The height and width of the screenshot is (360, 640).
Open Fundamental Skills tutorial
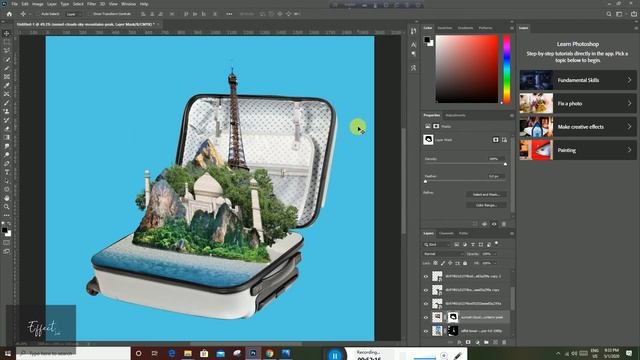[x=578, y=80]
